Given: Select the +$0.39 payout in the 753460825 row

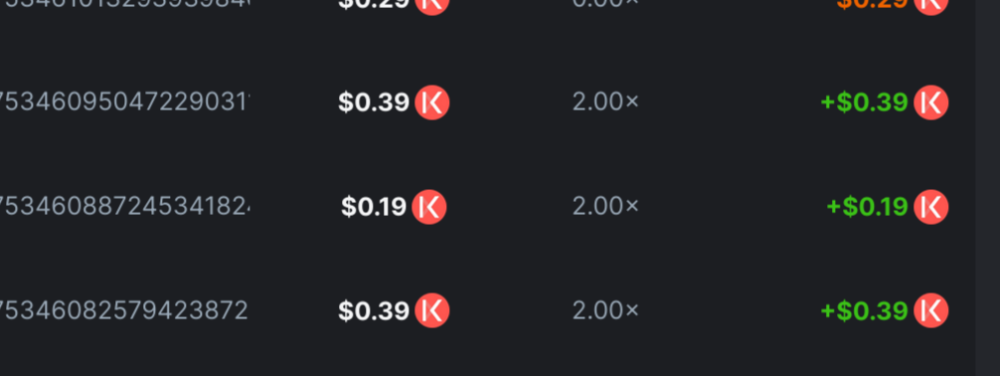Looking at the screenshot, I should [864, 310].
